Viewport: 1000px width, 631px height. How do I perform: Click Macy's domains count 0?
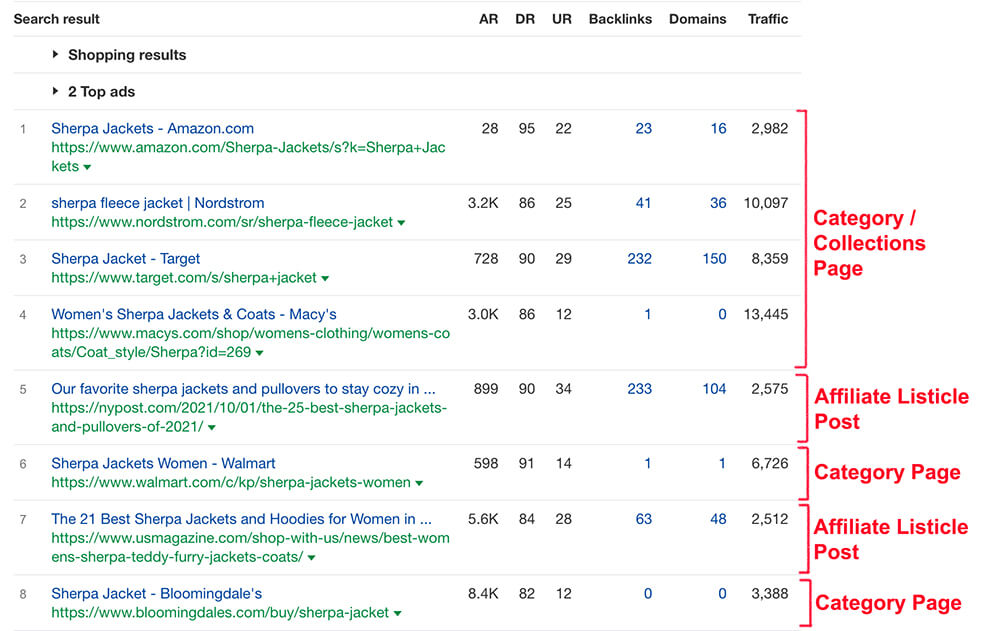click(x=722, y=314)
